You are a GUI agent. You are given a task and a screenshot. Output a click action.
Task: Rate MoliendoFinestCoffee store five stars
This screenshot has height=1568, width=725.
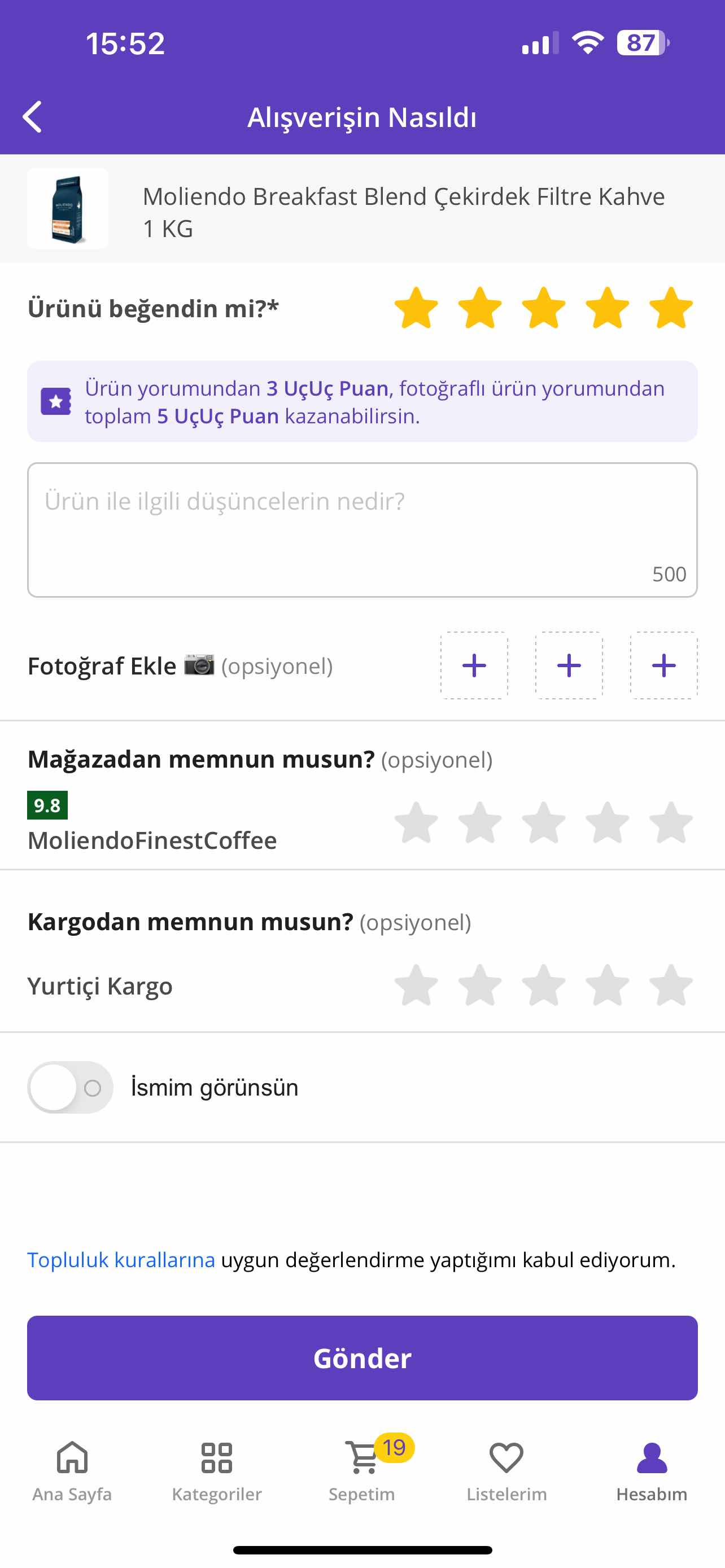tap(671, 822)
